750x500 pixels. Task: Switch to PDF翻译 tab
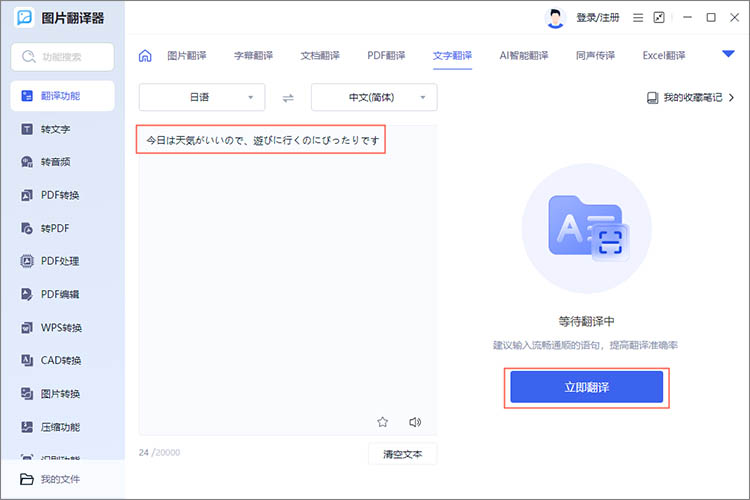[386, 56]
